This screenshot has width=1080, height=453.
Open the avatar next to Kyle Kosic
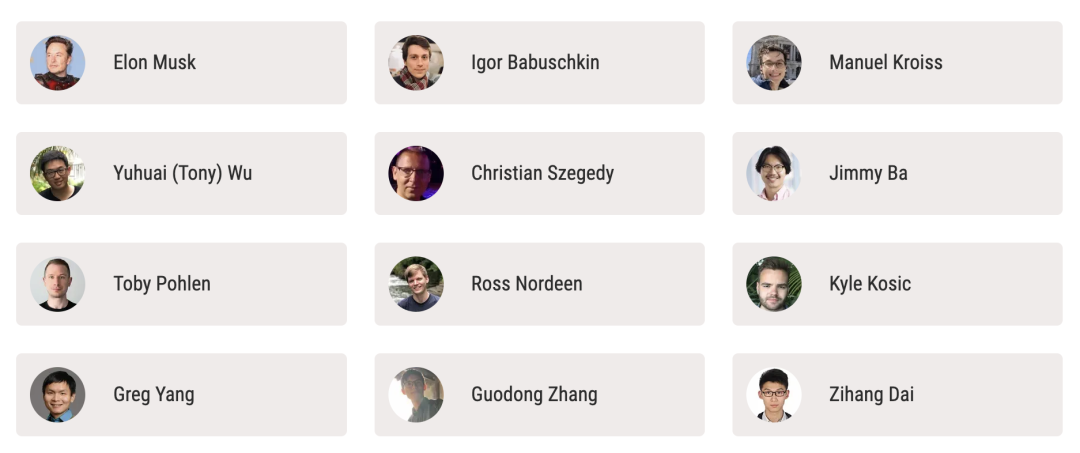[x=774, y=284]
